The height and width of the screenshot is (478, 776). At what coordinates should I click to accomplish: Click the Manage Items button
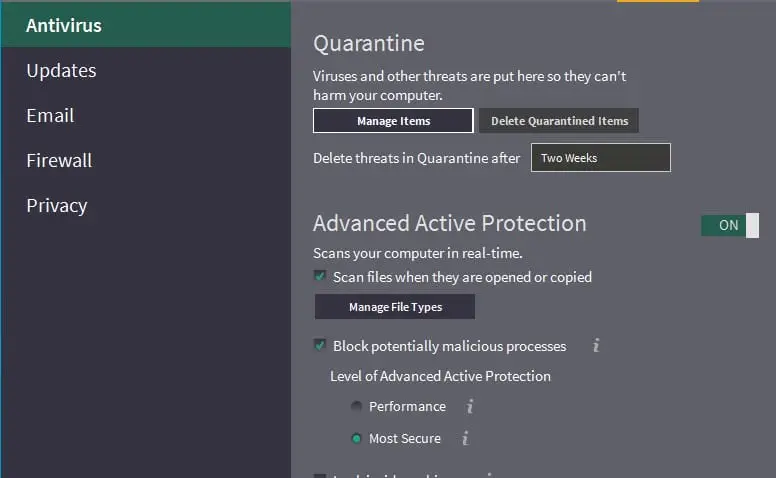(x=393, y=121)
